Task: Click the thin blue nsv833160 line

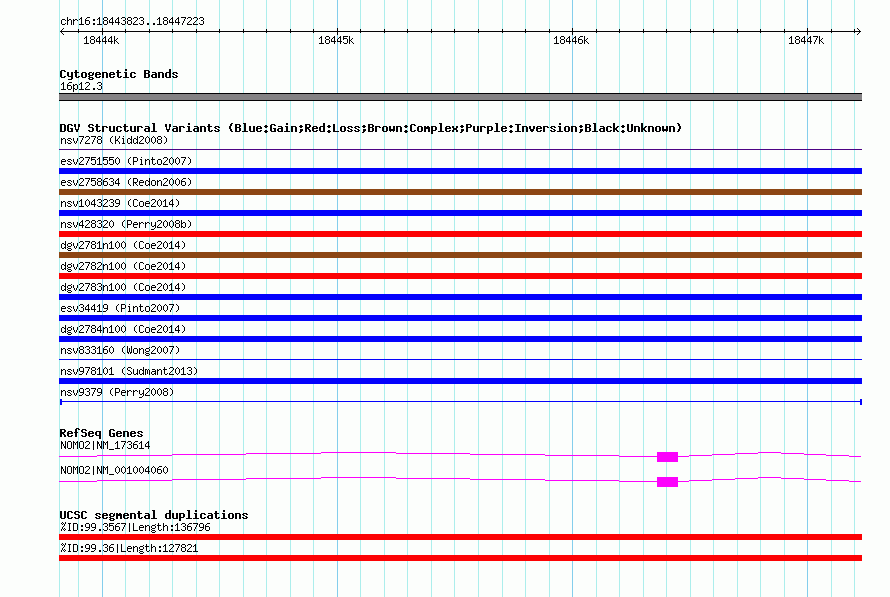Action: click(460, 360)
